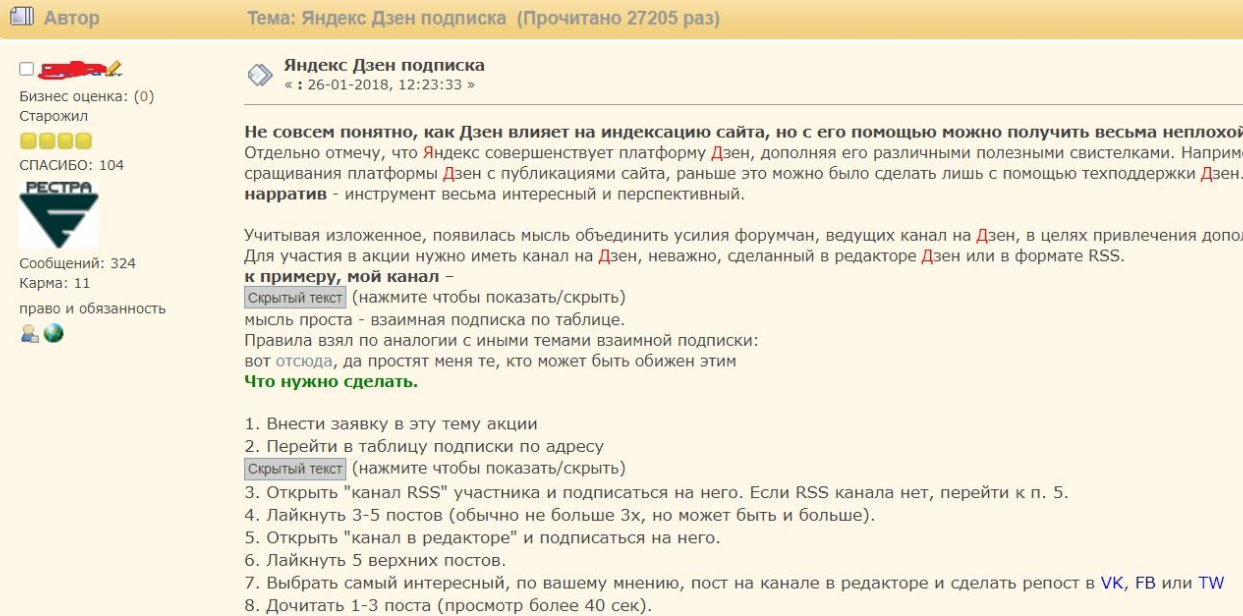This screenshot has height=616, width=1243.
Task: Tick the checkbox beside the author name
Action: (27, 69)
